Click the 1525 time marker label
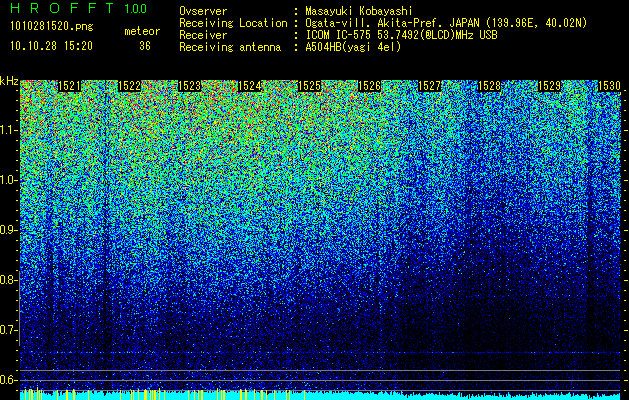The width and height of the screenshot is (629, 400). tap(310, 86)
